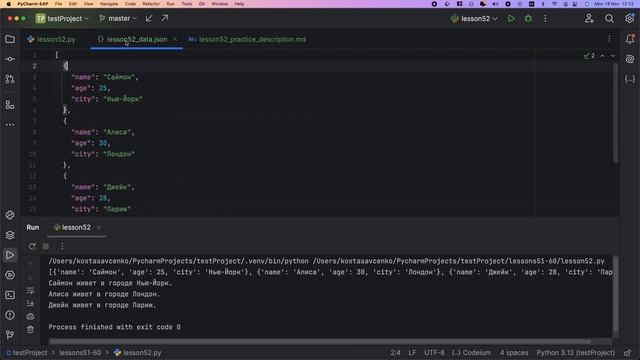Click the Run console horizontal scrollbar
The height and width of the screenshot is (360, 640).
[320, 342]
